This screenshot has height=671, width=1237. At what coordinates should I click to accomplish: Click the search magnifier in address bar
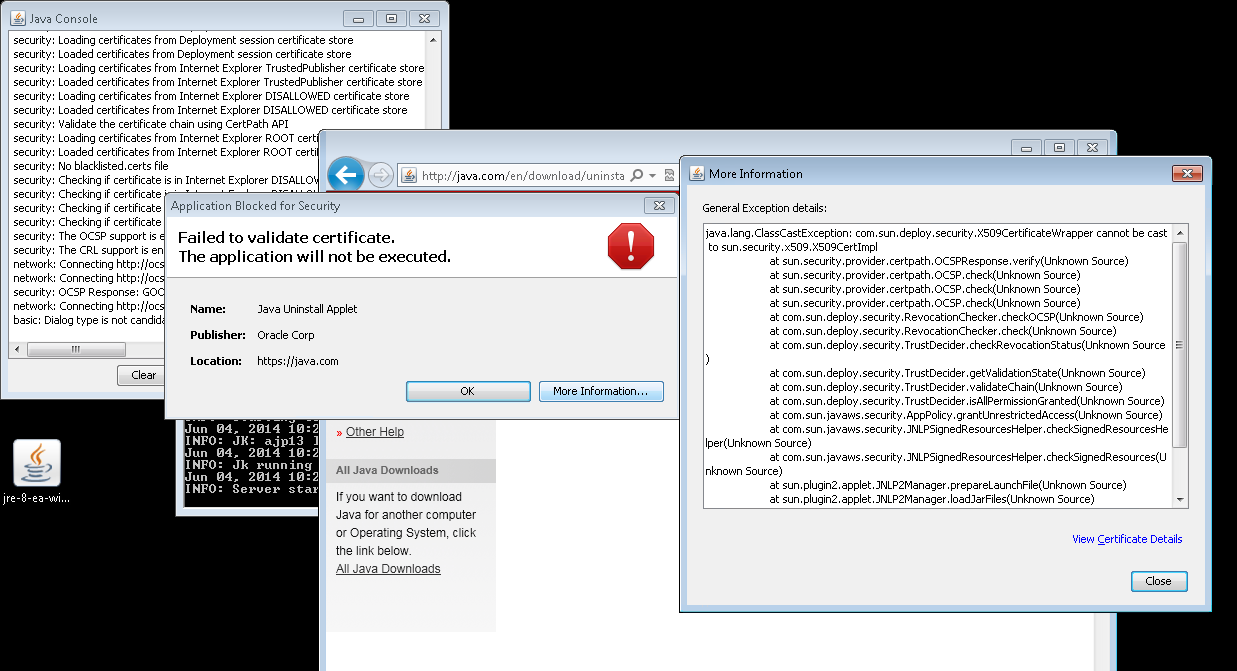tap(637, 176)
